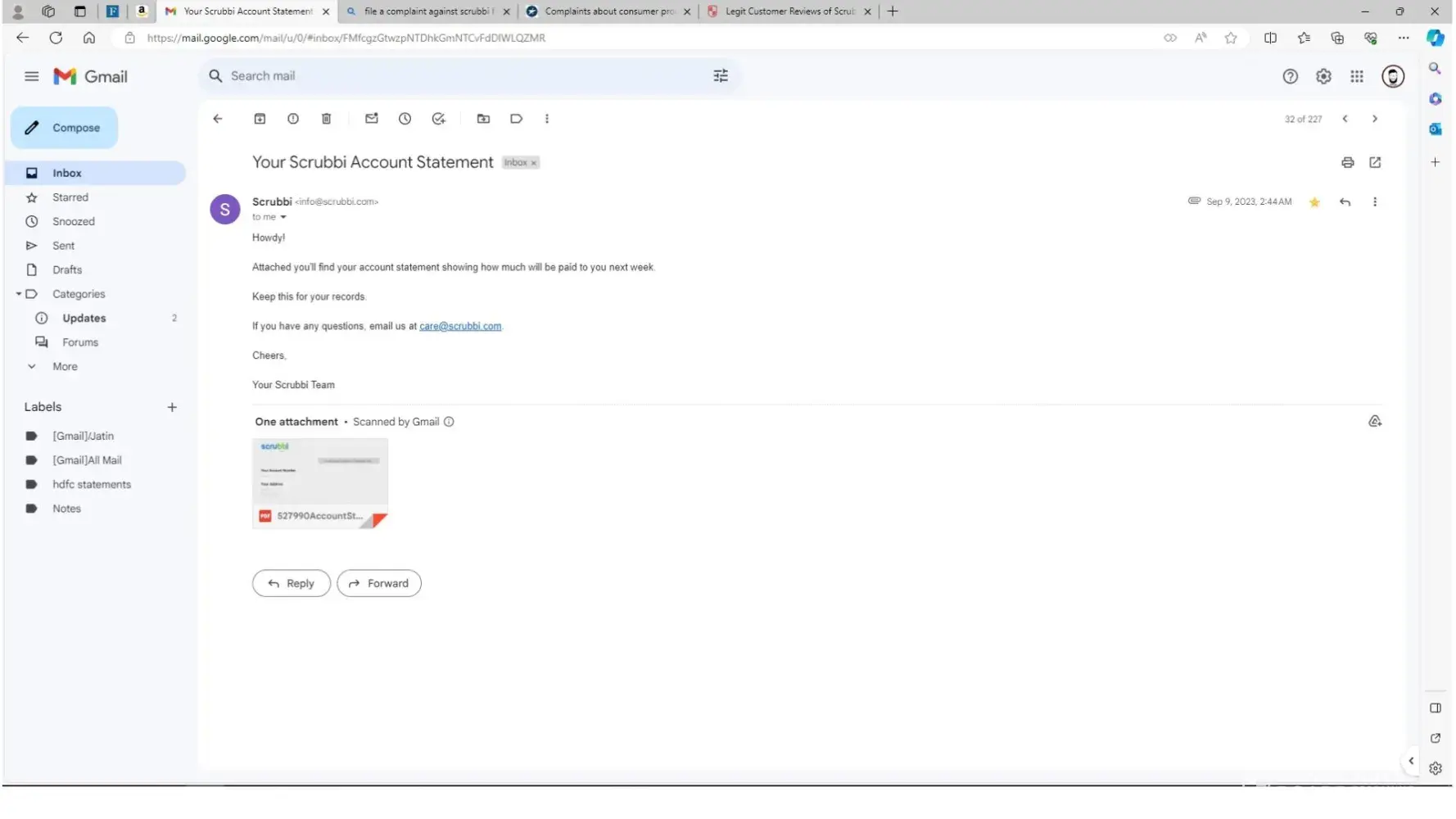
Task: Add this email to Tasks
Action: tap(439, 119)
